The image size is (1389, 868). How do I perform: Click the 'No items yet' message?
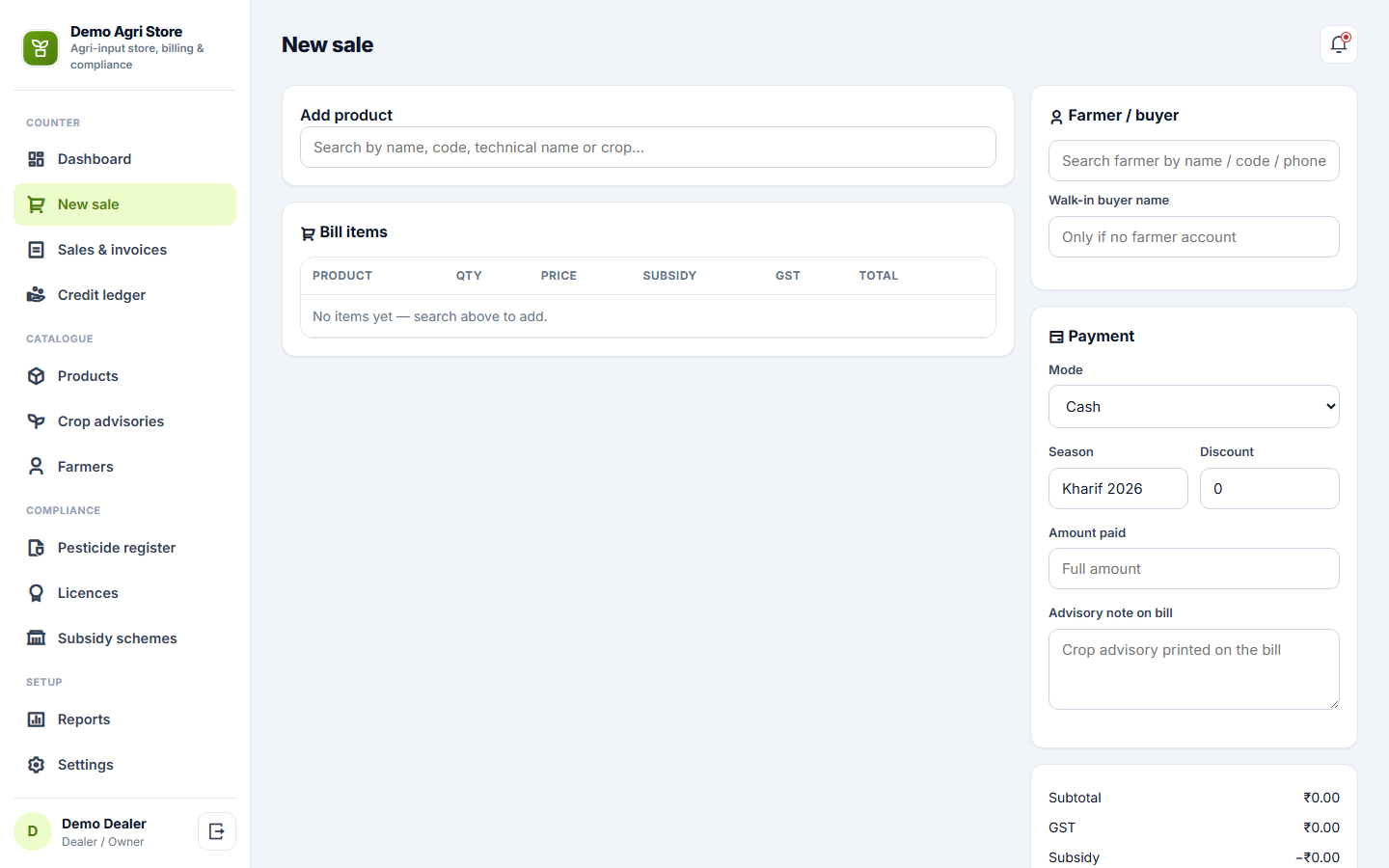[430, 316]
